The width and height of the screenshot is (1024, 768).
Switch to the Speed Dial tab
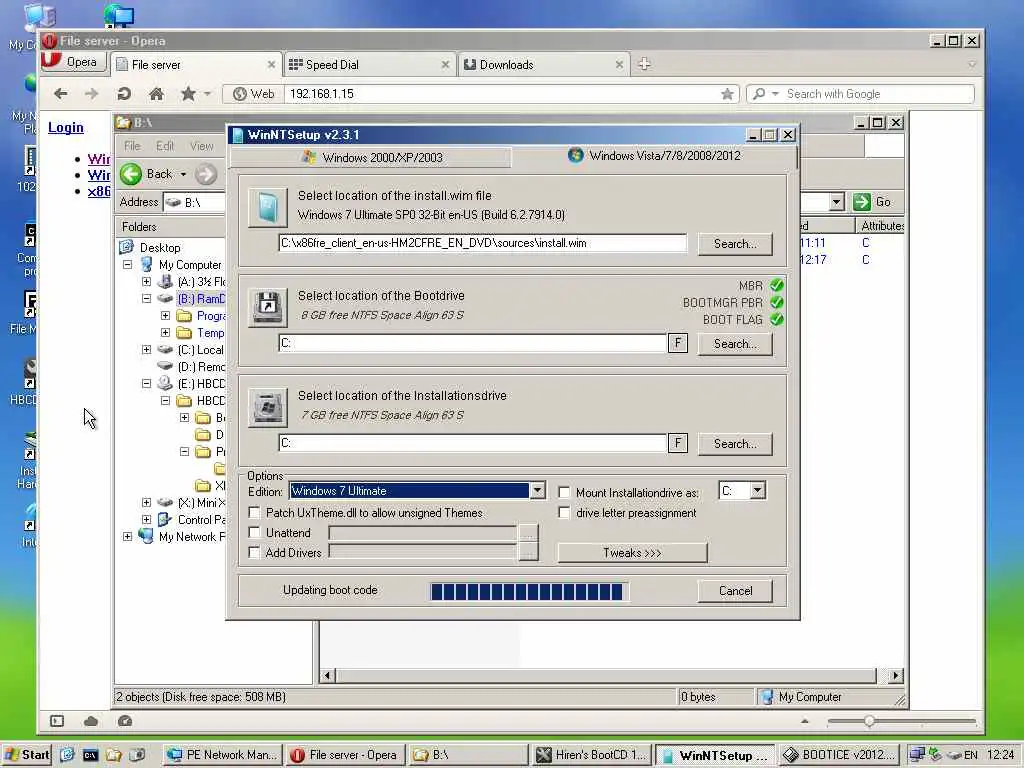pyautogui.click(x=370, y=65)
